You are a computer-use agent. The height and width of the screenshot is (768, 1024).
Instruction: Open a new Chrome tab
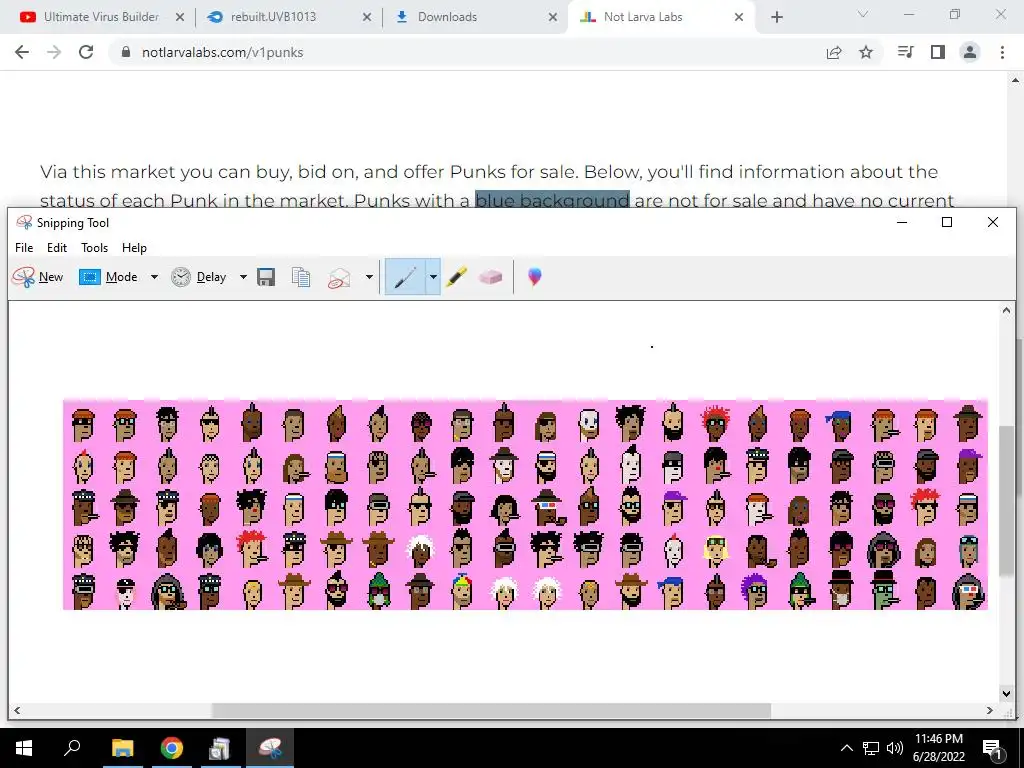776,17
